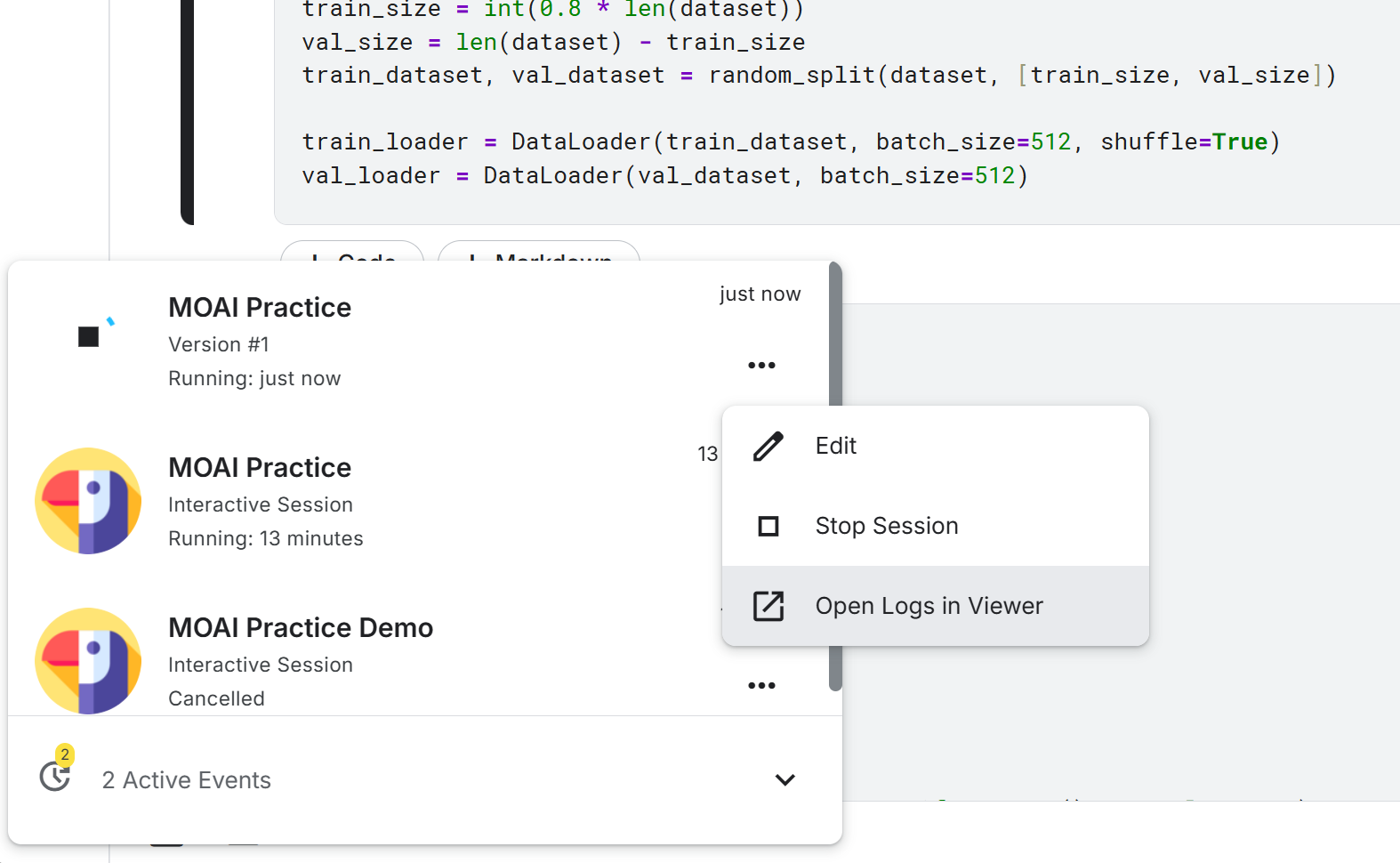
Task: Click the events list vertical scrollbar
Action: pyautogui.click(x=835, y=476)
